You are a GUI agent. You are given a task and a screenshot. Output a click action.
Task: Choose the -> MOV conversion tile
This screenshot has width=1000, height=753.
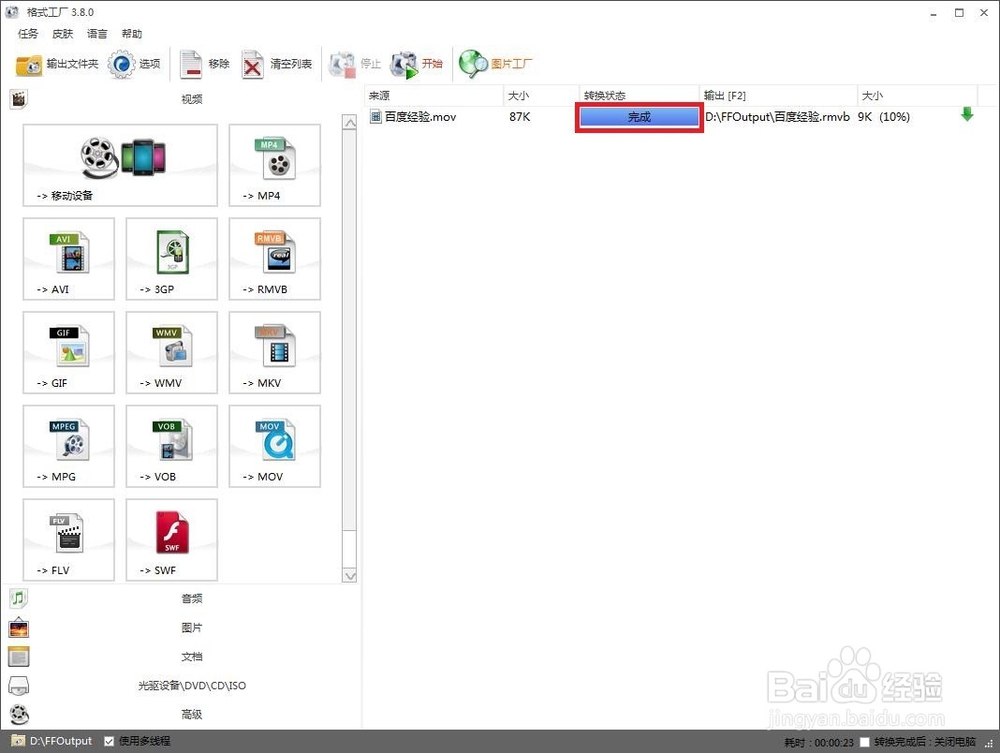pyautogui.click(x=275, y=446)
